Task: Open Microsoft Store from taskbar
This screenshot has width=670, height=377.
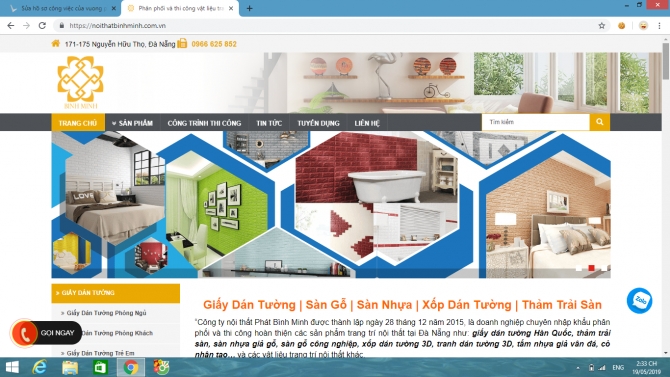Action: [x=100, y=367]
